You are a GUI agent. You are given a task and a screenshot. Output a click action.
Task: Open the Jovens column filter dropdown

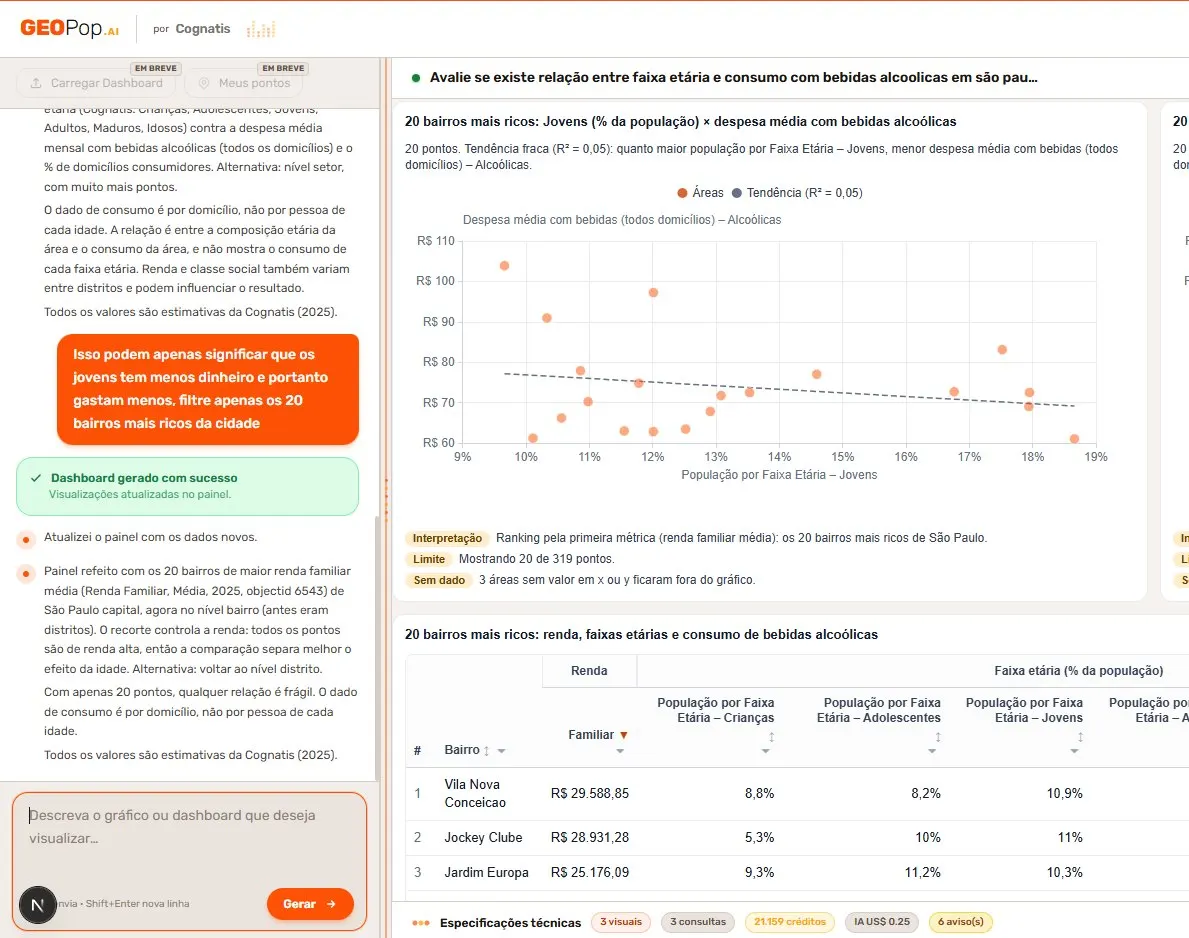click(1074, 751)
